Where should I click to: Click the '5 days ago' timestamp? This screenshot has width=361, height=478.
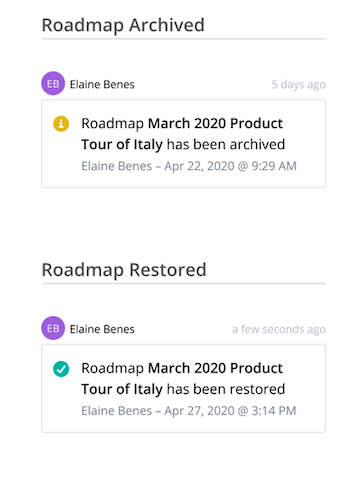(298, 85)
